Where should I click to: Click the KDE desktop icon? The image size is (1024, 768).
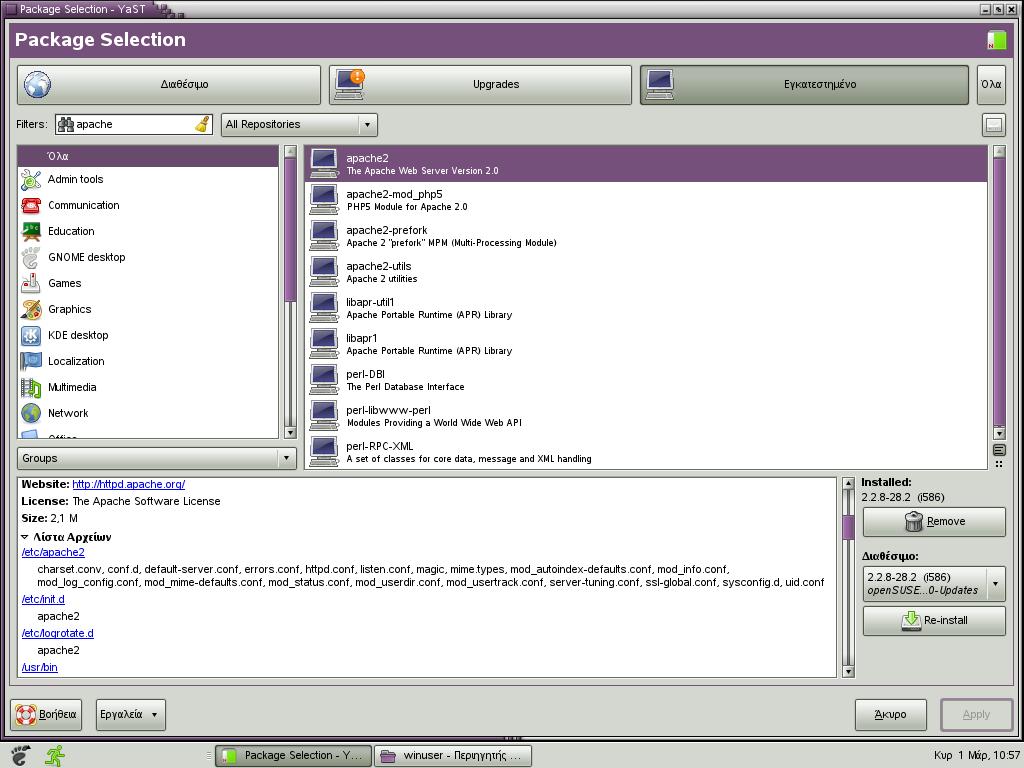[31, 336]
